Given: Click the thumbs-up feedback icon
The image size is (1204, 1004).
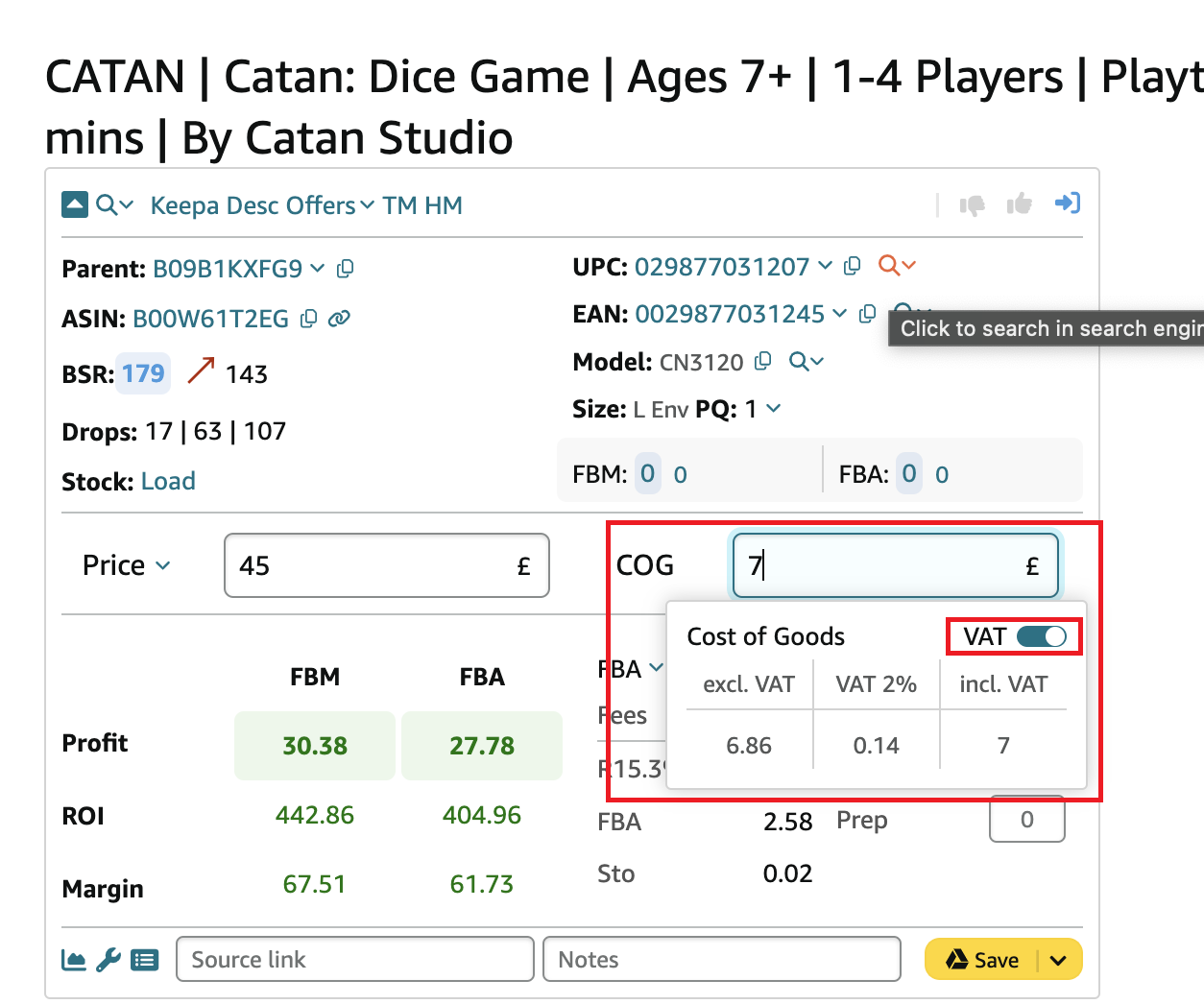Looking at the screenshot, I should (1020, 203).
